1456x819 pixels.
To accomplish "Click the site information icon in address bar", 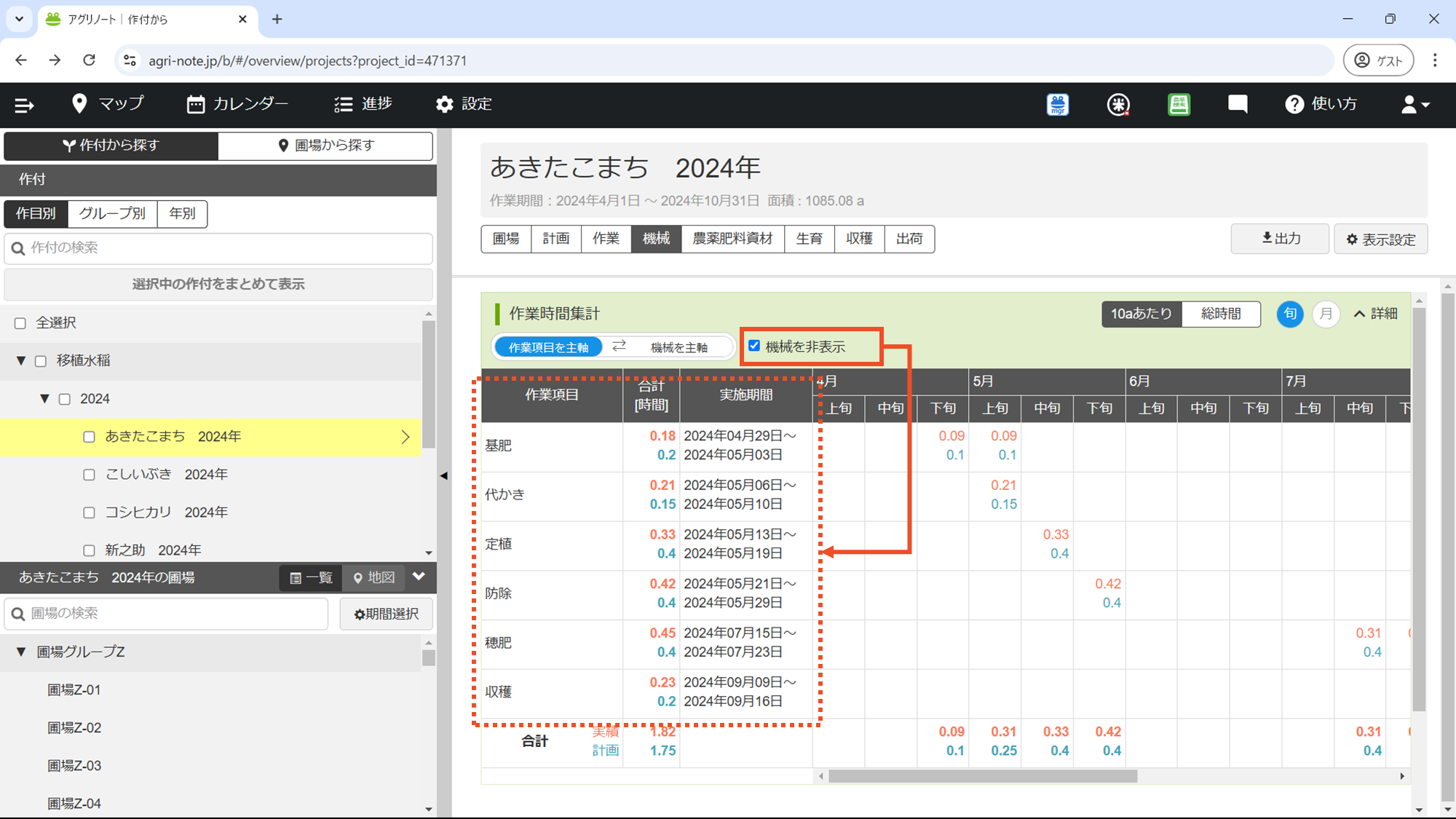I will pyautogui.click(x=130, y=60).
